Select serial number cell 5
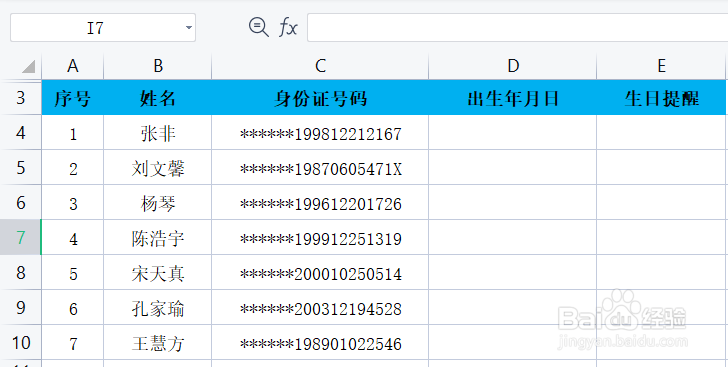Image resolution: width=728 pixels, height=367 pixels. [72, 272]
